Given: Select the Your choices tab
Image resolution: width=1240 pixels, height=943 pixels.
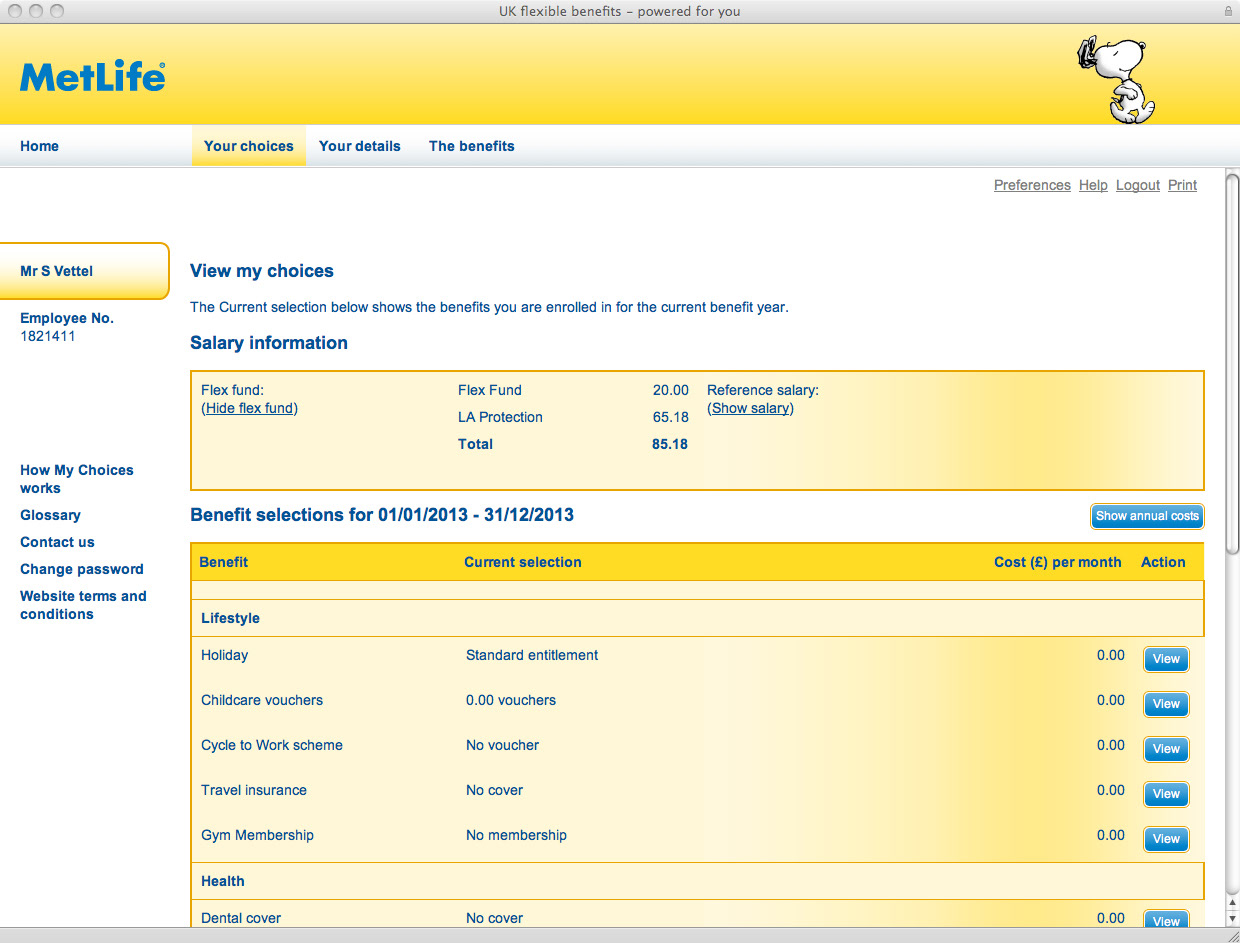Looking at the screenshot, I should tap(249, 146).
